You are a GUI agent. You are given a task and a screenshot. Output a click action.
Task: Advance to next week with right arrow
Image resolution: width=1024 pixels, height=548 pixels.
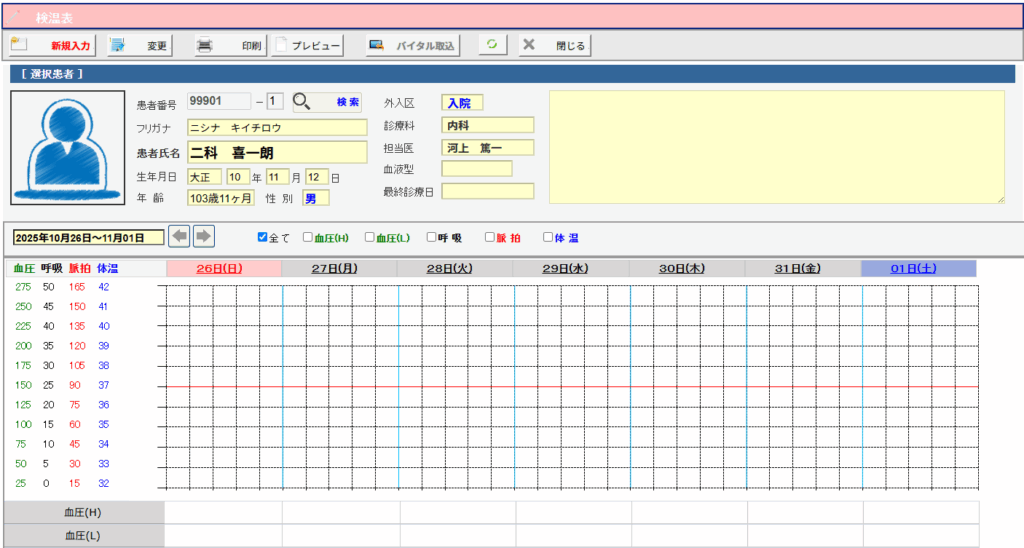click(203, 236)
